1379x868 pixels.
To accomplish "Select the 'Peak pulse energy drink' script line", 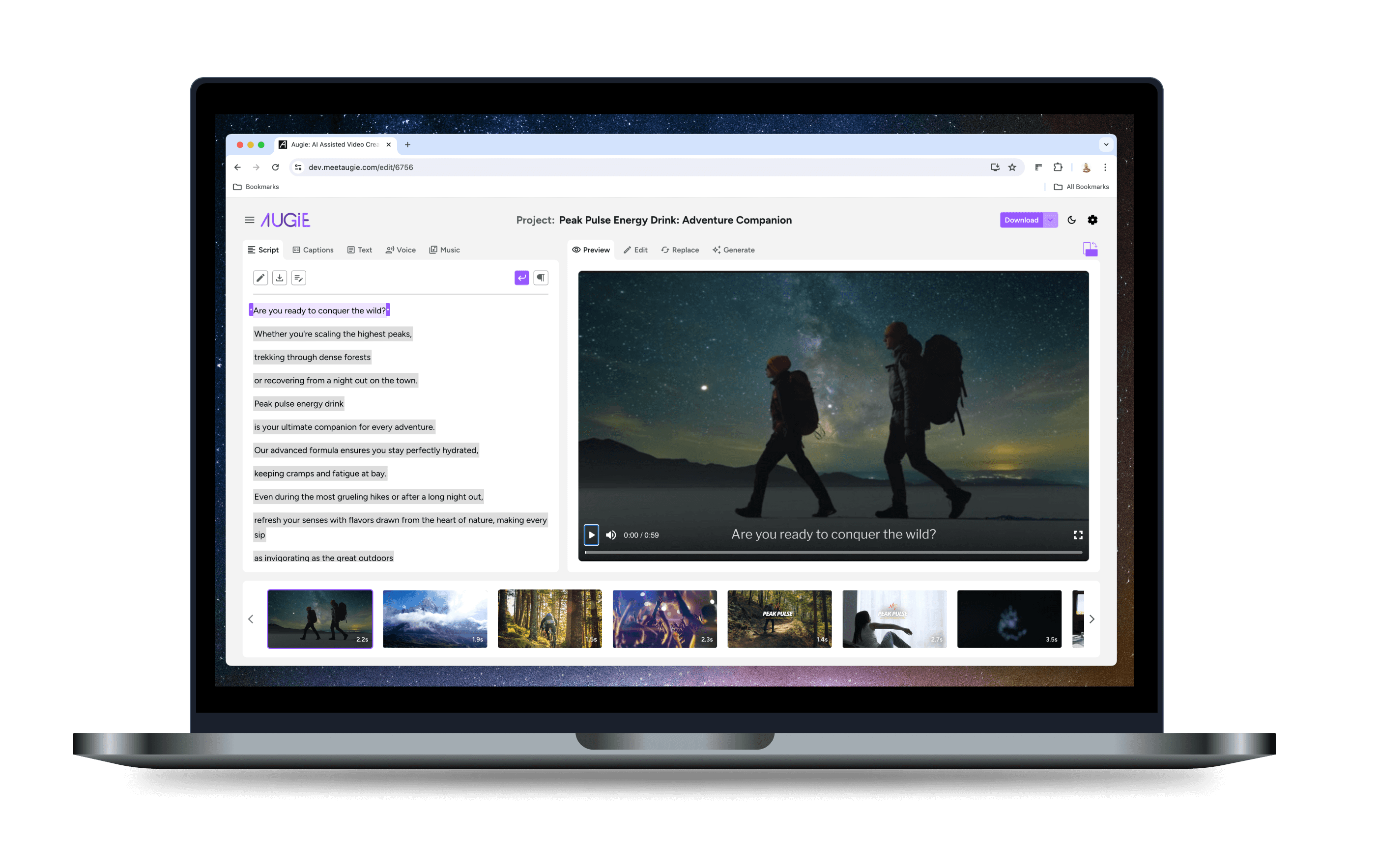I will [x=298, y=404].
